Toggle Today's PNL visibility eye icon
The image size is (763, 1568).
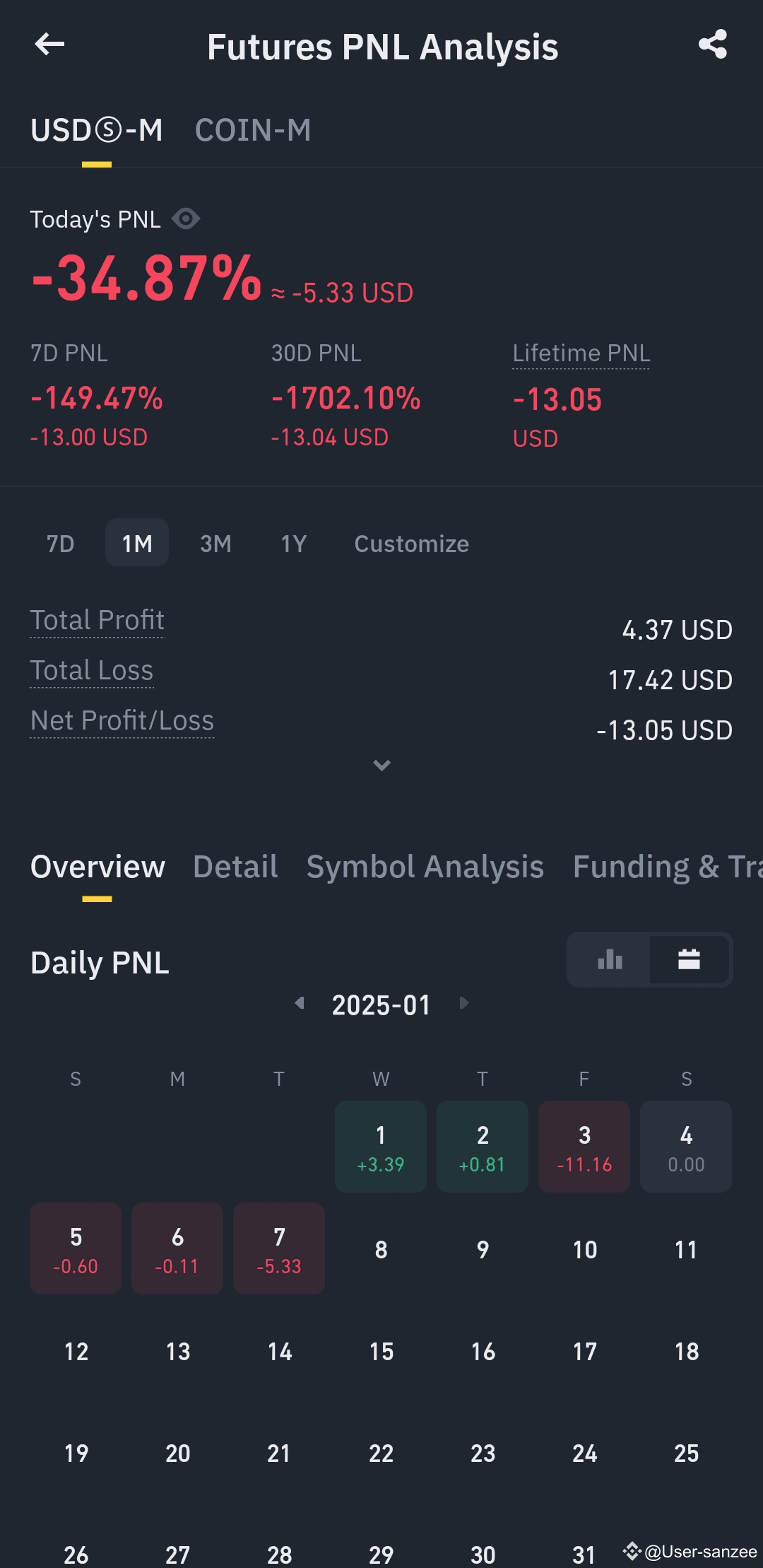186,219
